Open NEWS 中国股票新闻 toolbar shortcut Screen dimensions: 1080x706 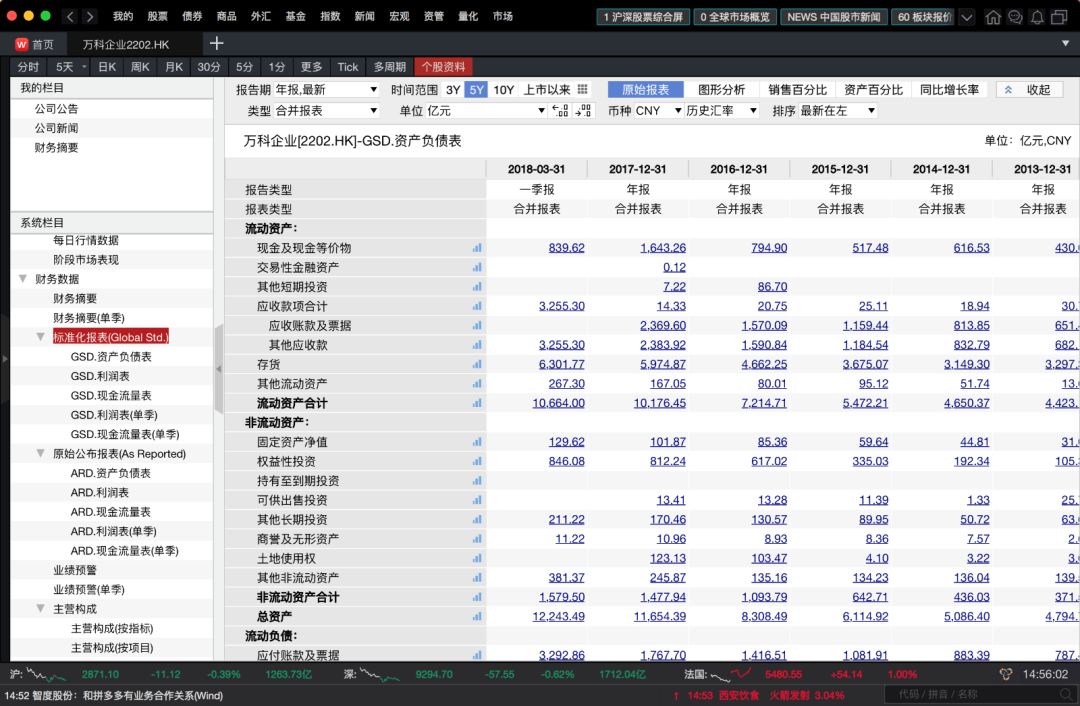click(x=835, y=17)
